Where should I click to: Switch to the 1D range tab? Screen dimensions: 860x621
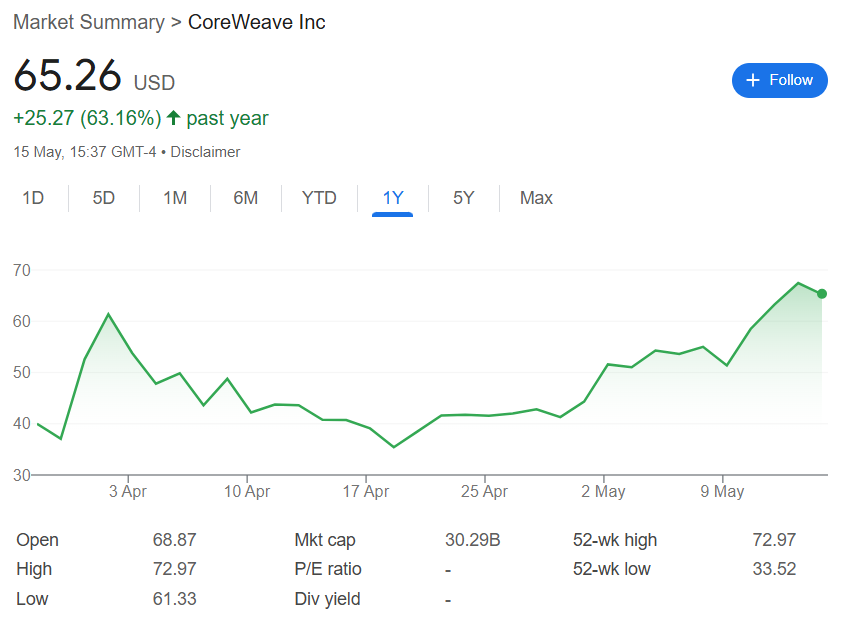[33, 198]
